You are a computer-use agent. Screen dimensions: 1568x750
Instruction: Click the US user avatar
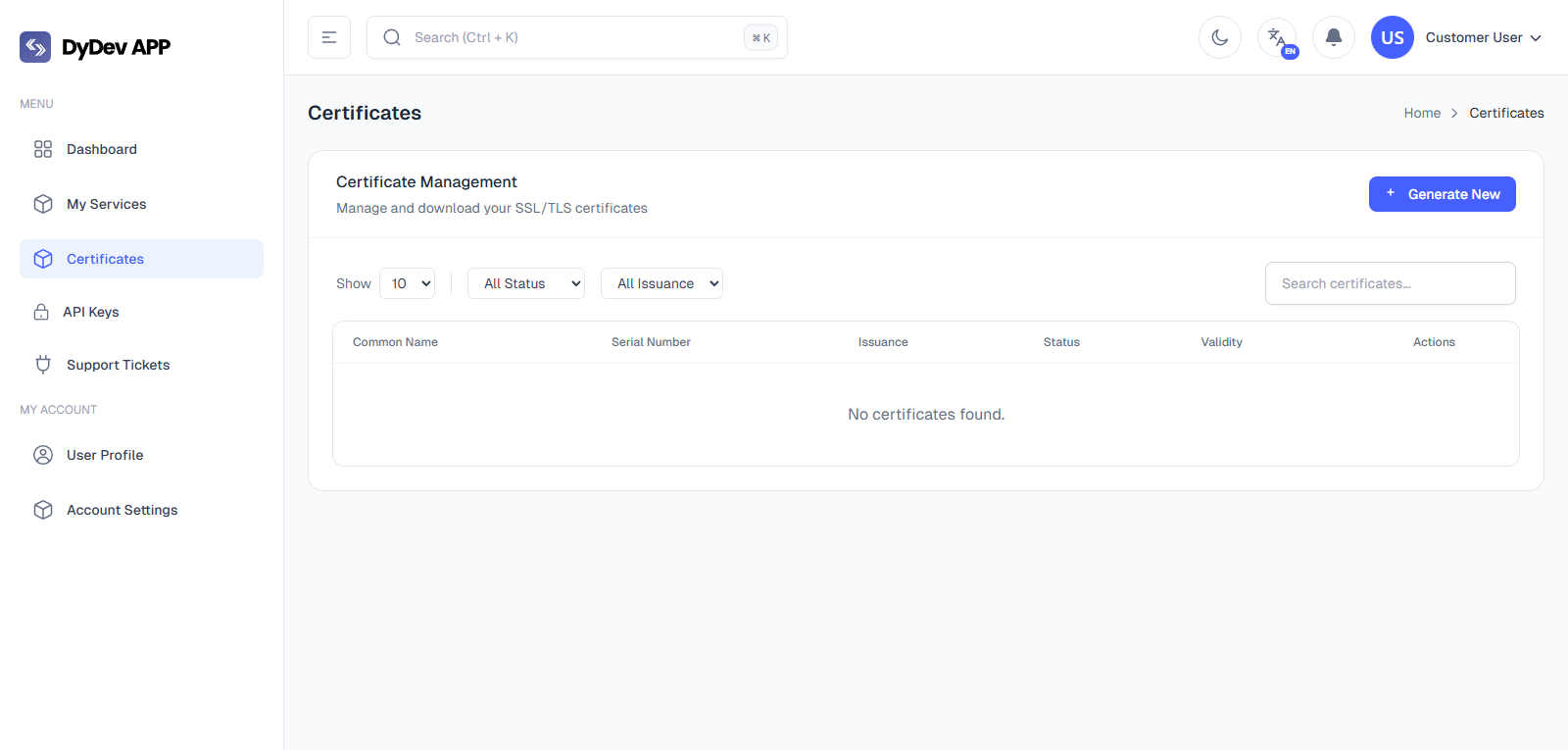click(x=1392, y=37)
